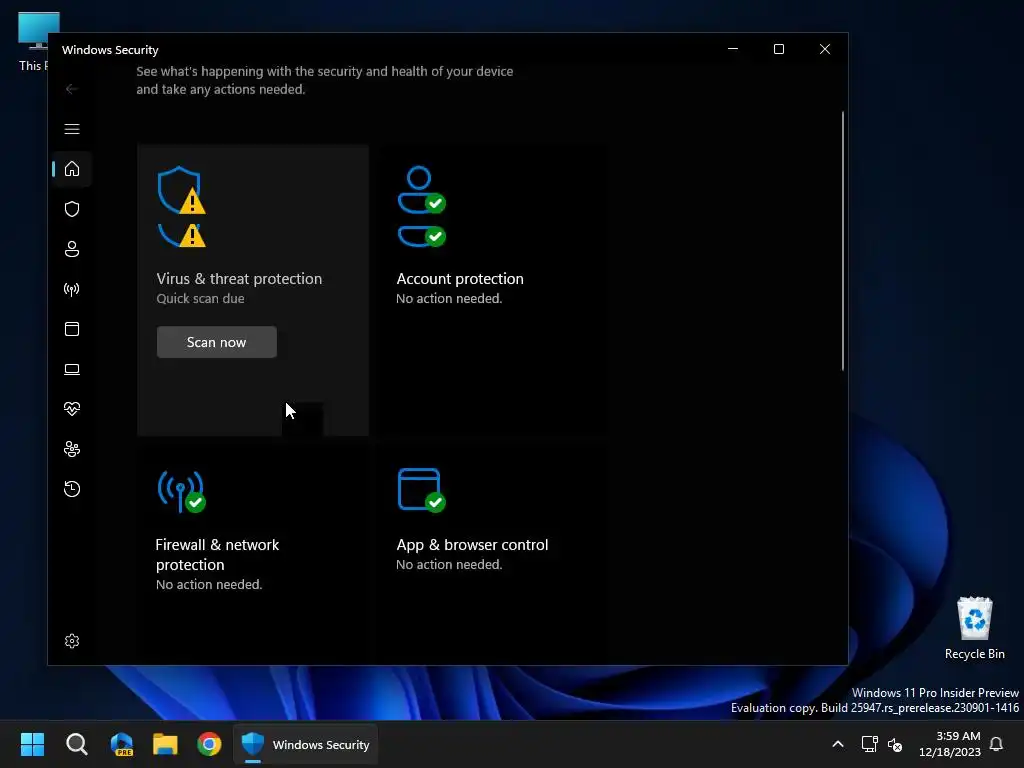
Task: Click the vertical scrollbar in Windows Security
Action: pyautogui.click(x=842, y=242)
